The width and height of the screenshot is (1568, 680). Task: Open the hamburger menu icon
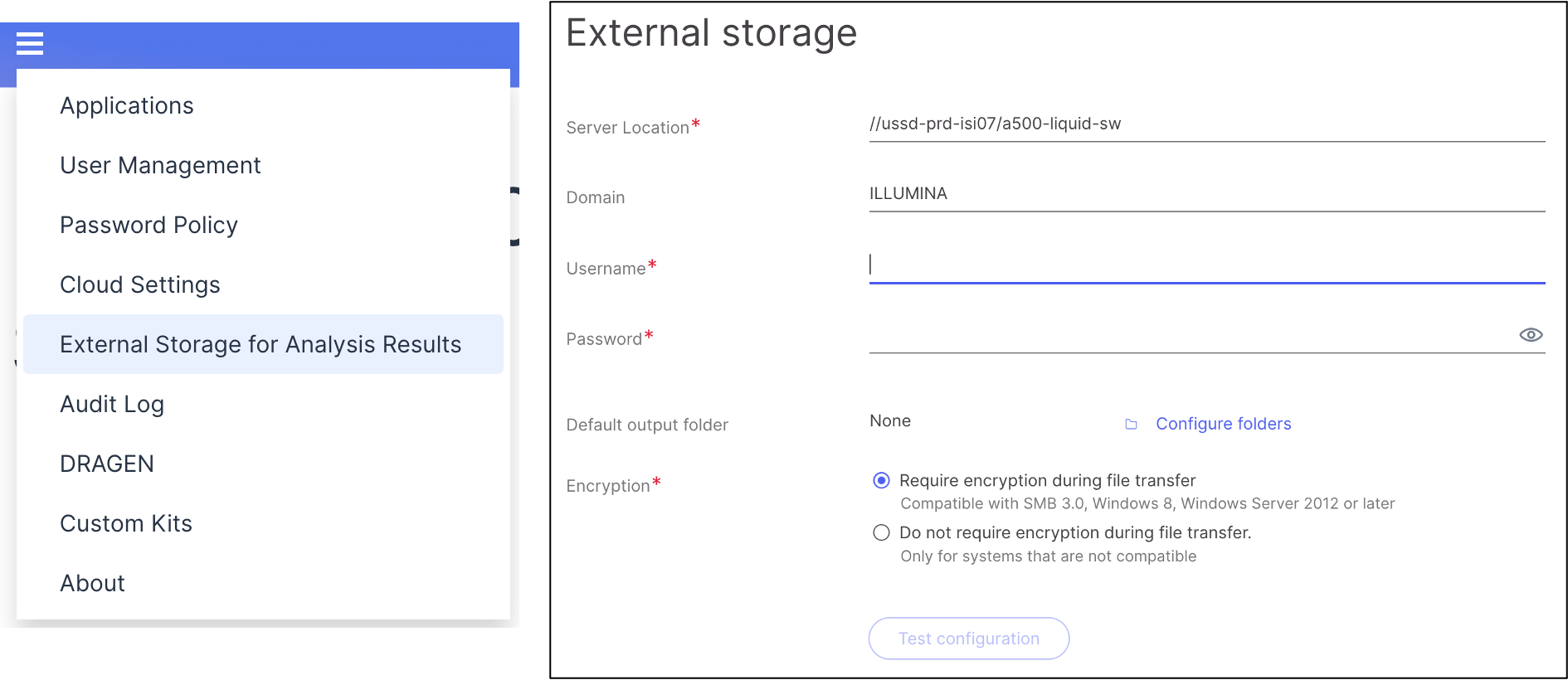[x=30, y=43]
